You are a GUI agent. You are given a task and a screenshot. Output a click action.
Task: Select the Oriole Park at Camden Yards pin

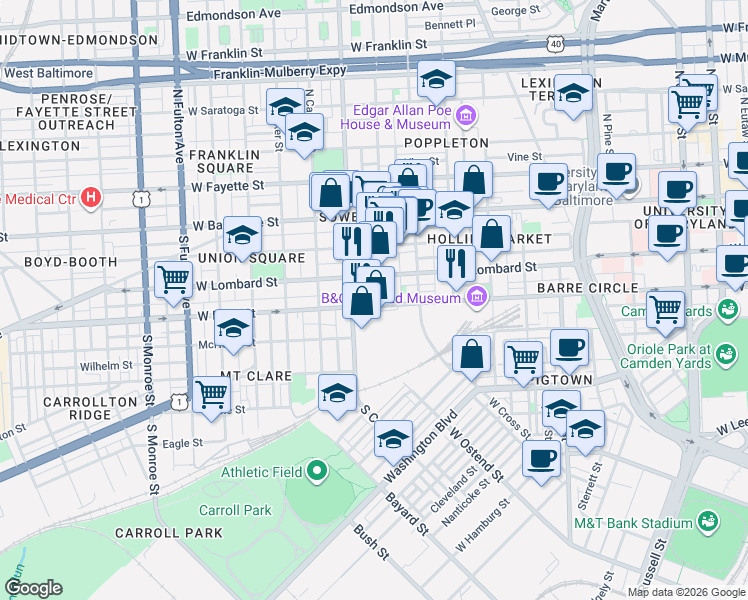point(726,356)
